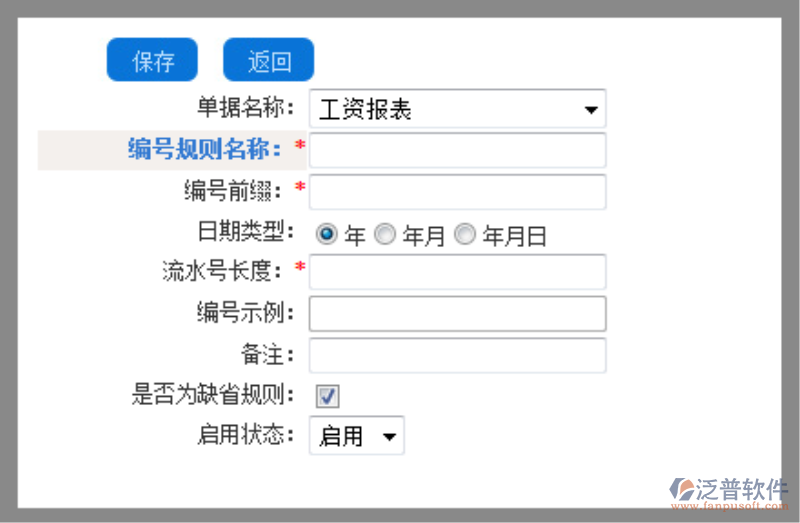The height and width of the screenshot is (523, 800).
Task: Click the 泛普软件 logo icon
Action: [x=682, y=489]
